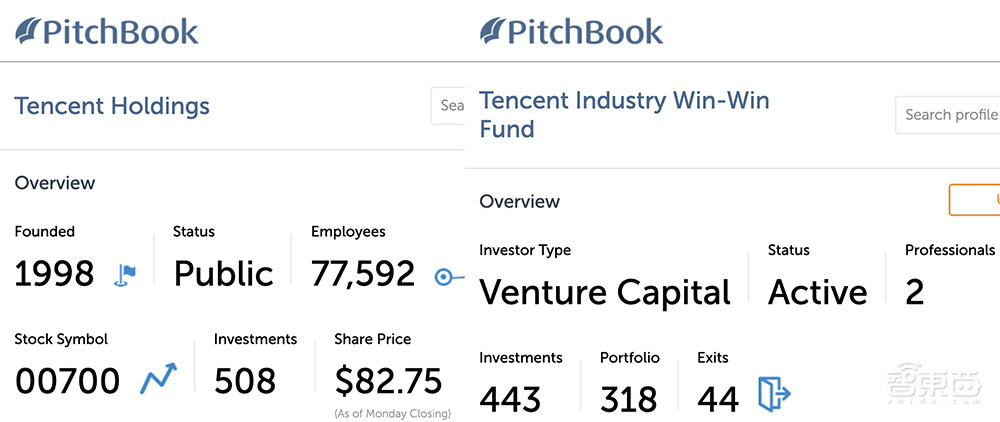The image size is (1000, 422).
Task: Click the search box beside Tencent Holdings
Action: tap(450, 105)
